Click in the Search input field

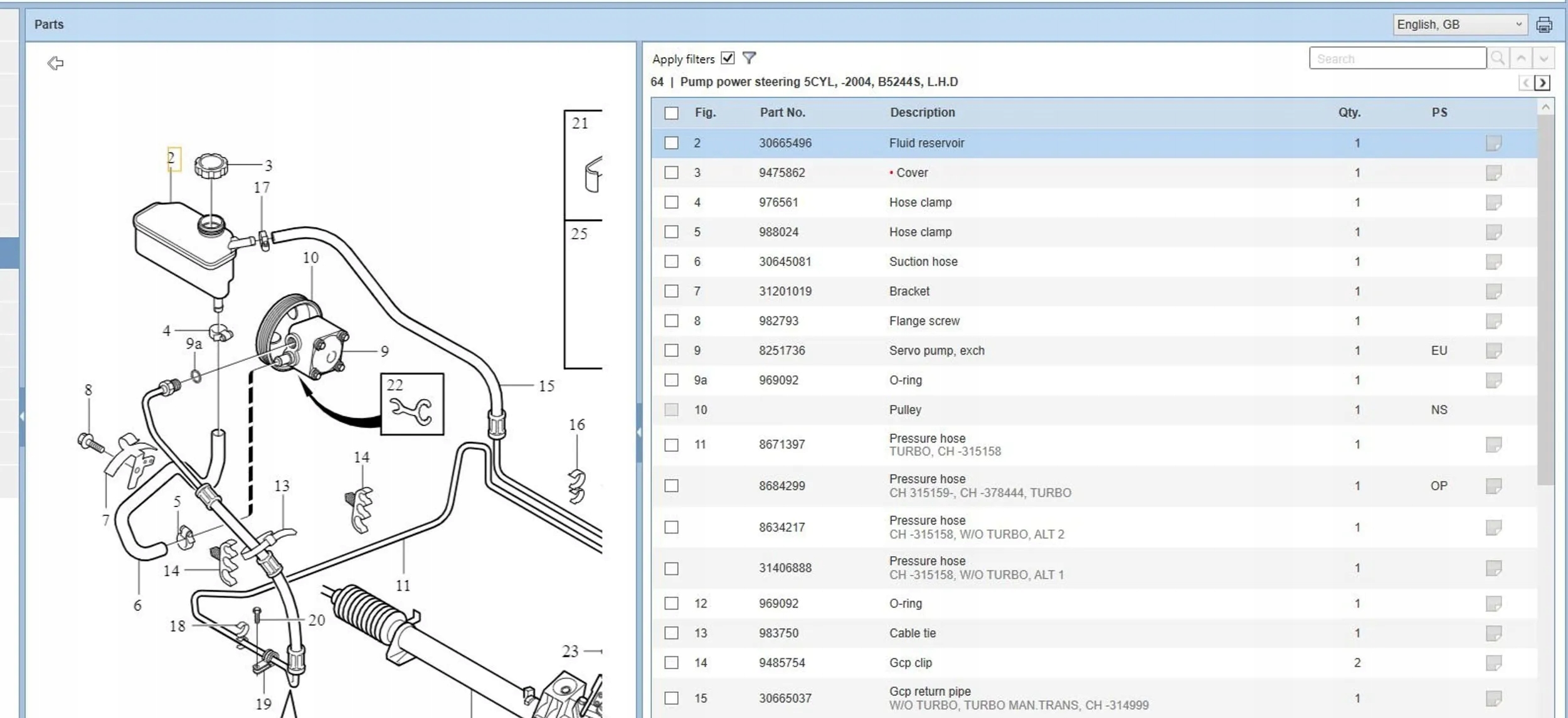(1397, 58)
